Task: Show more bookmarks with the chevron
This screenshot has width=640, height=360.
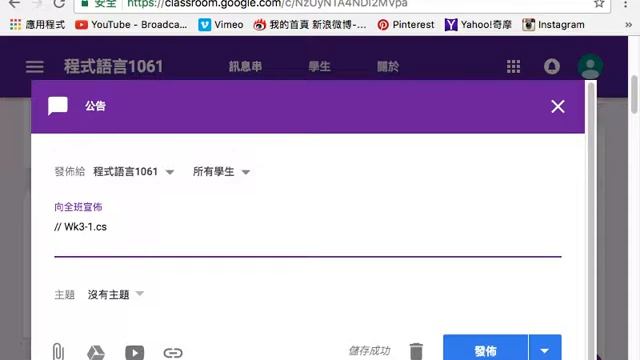Action: click(x=629, y=25)
